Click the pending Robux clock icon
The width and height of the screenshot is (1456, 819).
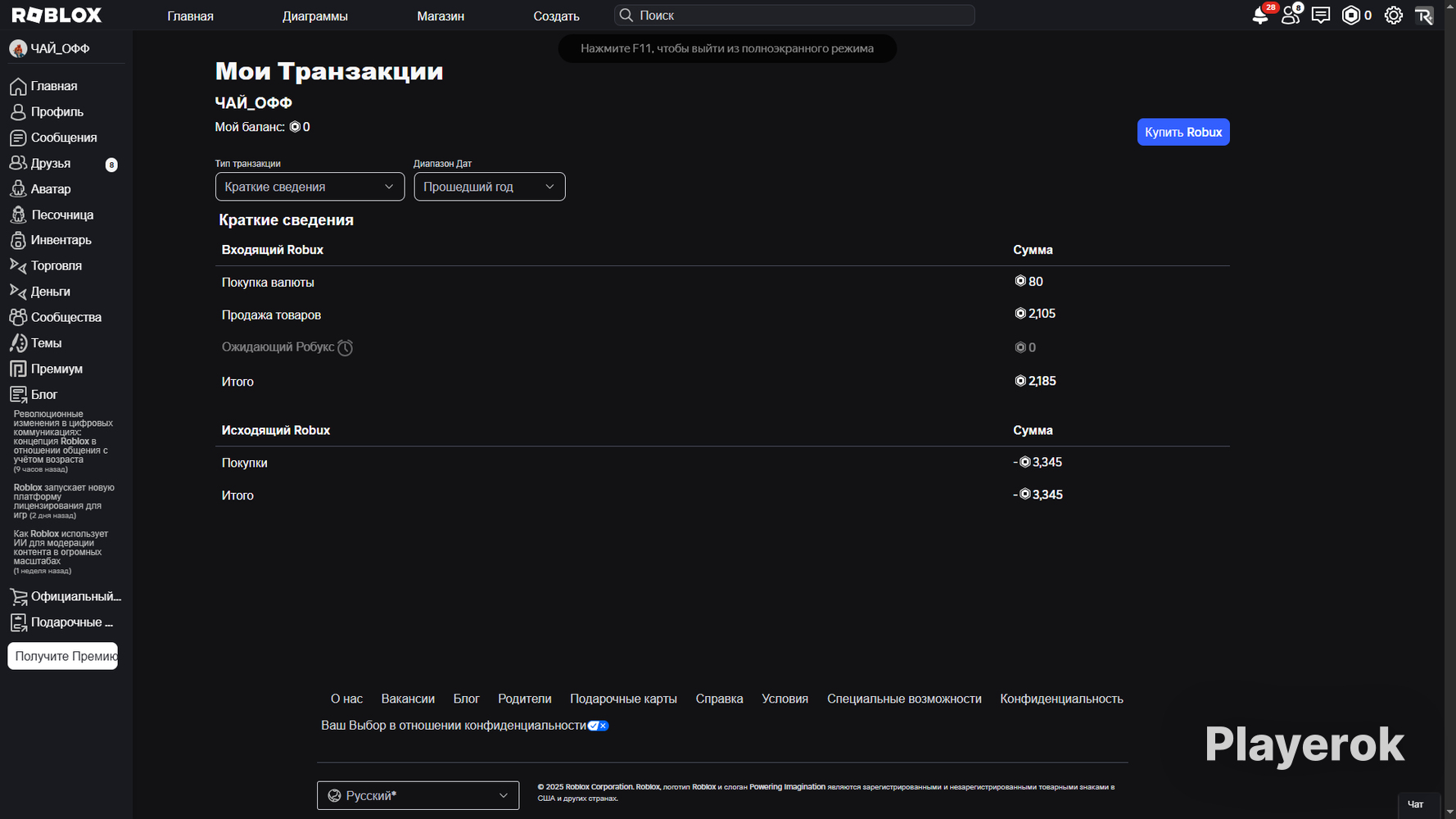[346, 348]
